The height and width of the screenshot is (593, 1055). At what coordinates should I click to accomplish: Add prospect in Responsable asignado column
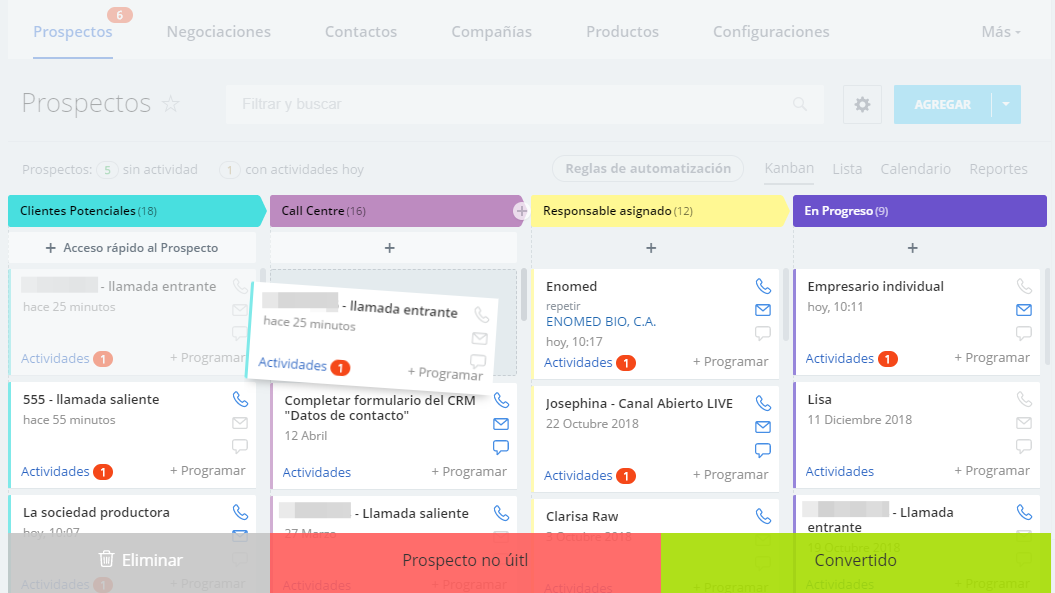(x=651, y=248)
